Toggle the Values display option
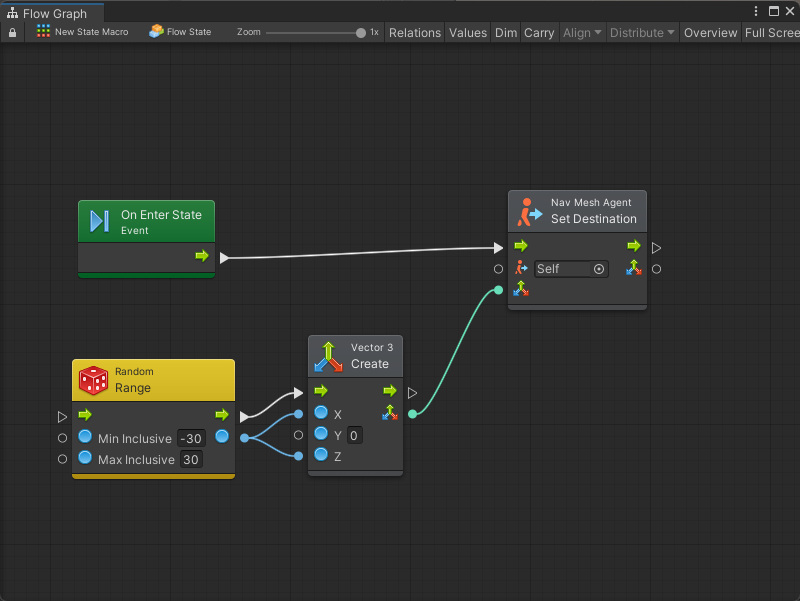 pyautogui.click(x=467, y=33)
